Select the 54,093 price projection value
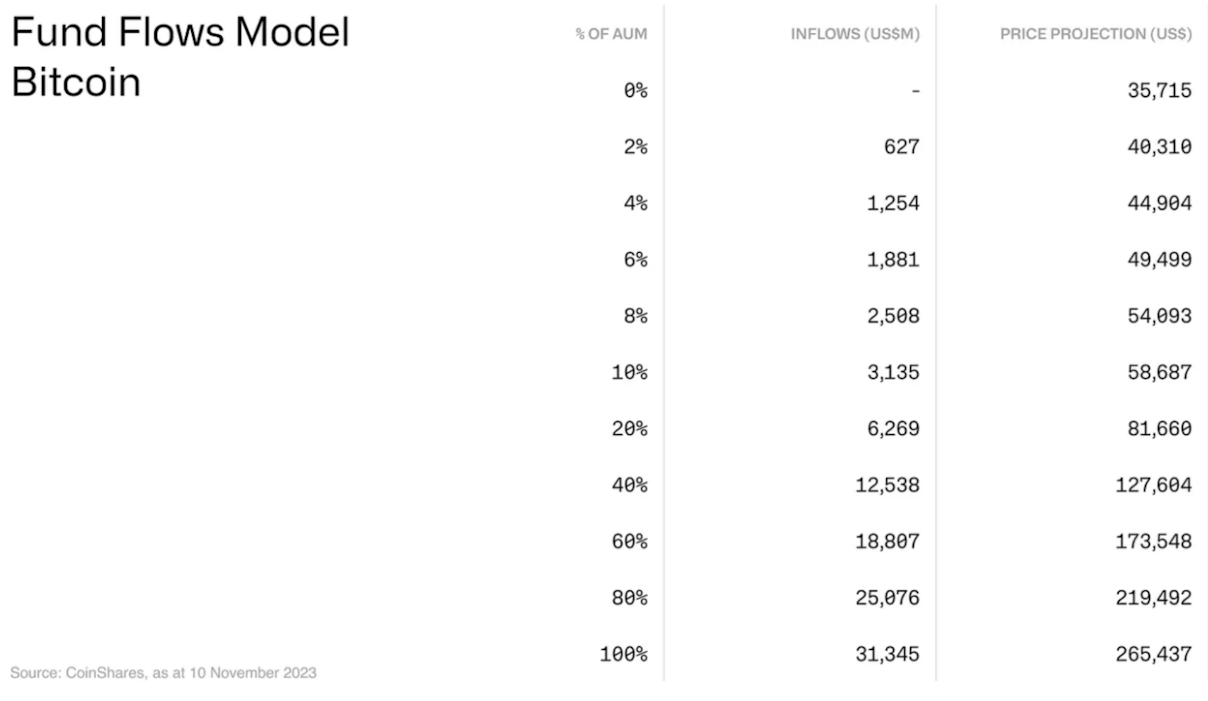This screenshot has width=1208, height=701. pos(1158,317)
